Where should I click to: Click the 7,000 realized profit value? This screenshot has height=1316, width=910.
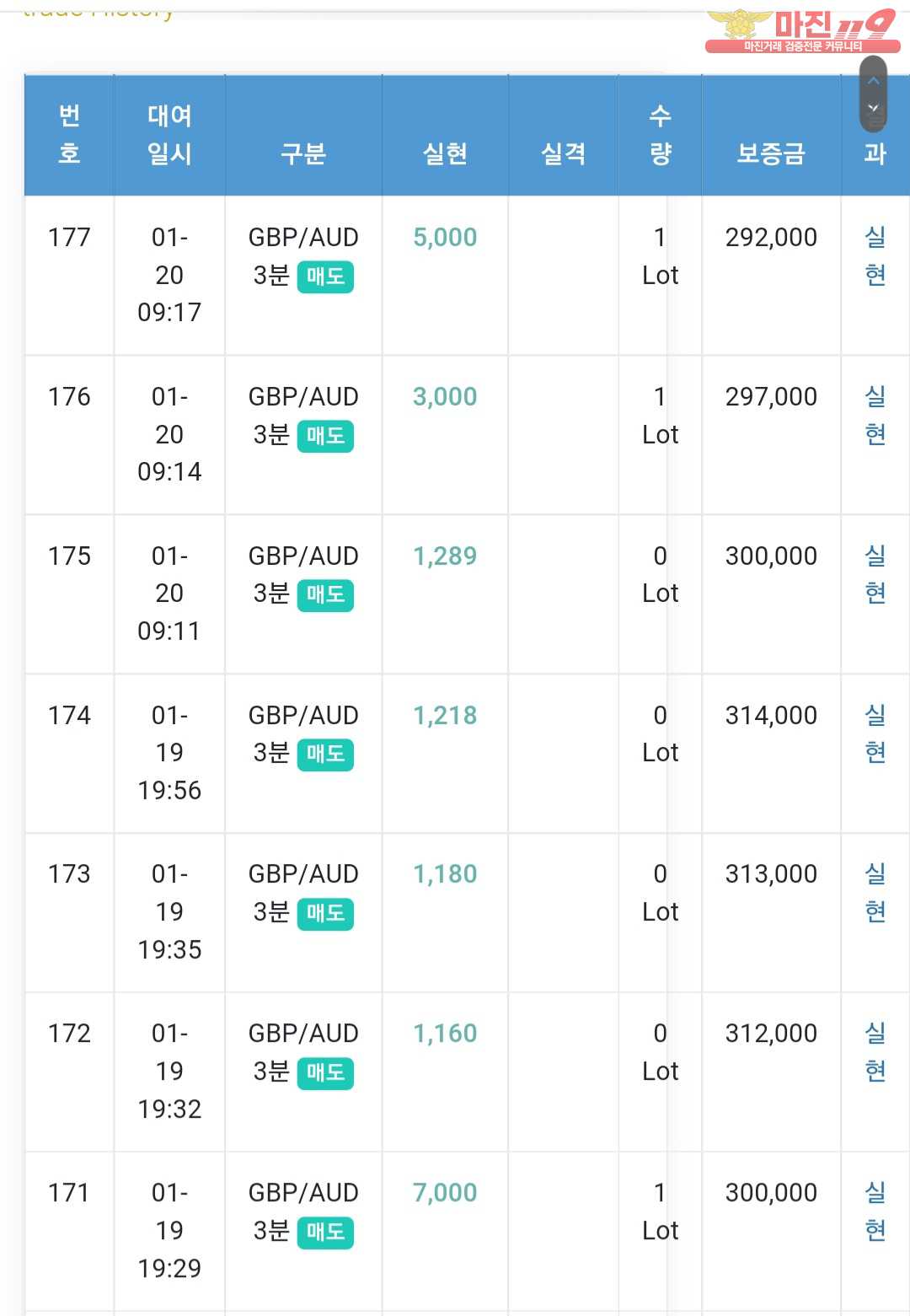pyautogui.click(x=445, y=1193)
